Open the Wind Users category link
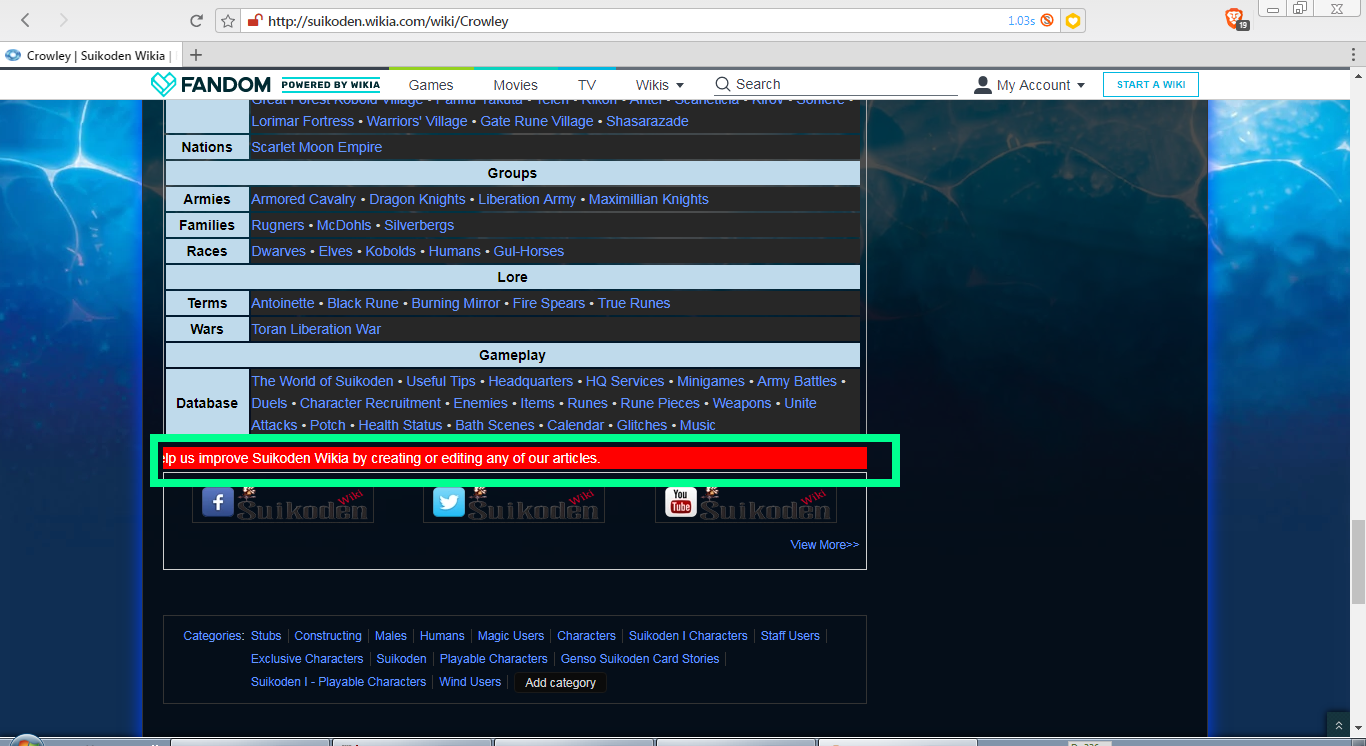Image resolution: width=1366 pixels, height=746 pixels. [x=470, y=682]
